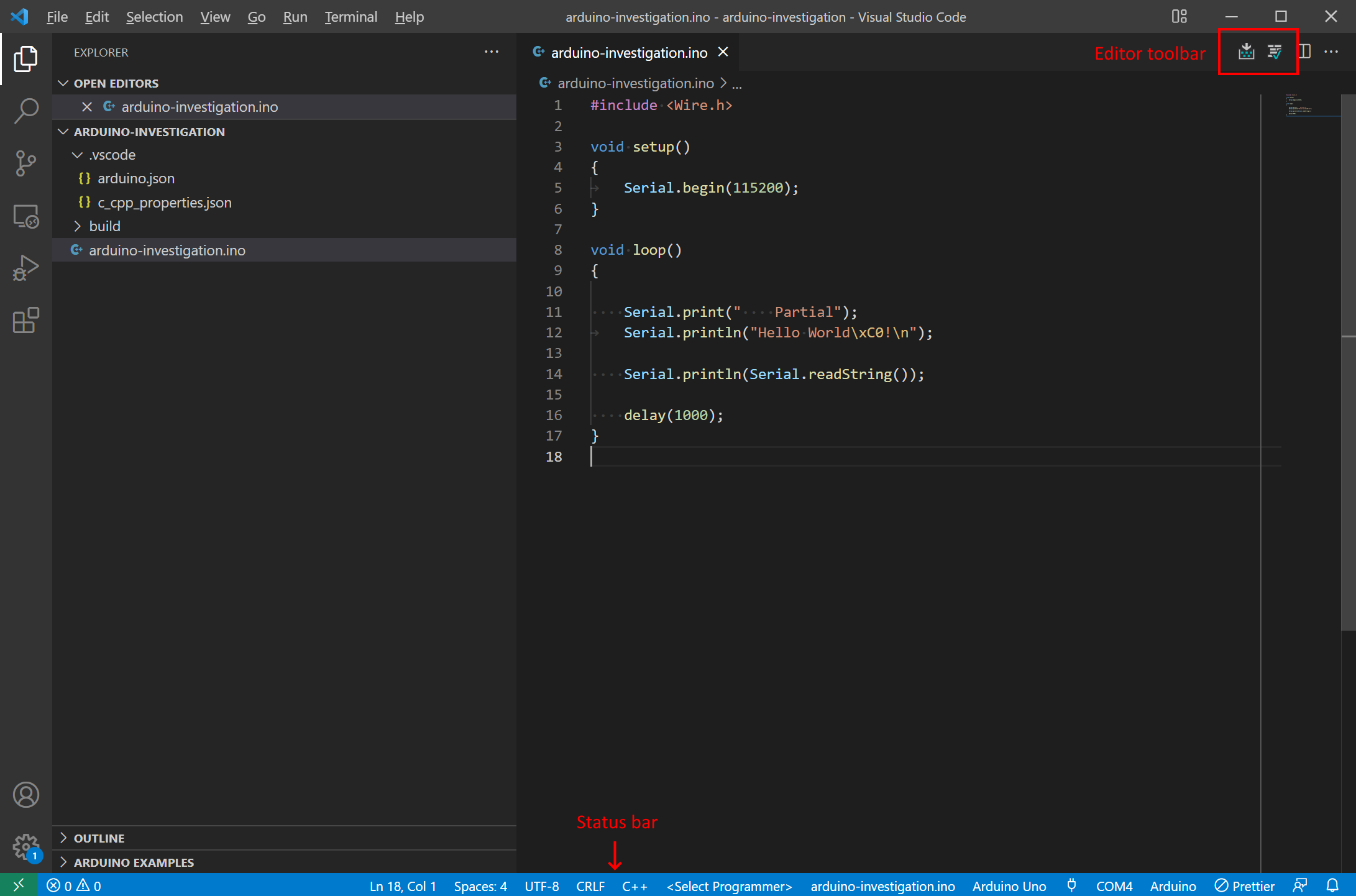1356x896 pixels.
Task: Open remote window from green status icon
Action: 19,885
